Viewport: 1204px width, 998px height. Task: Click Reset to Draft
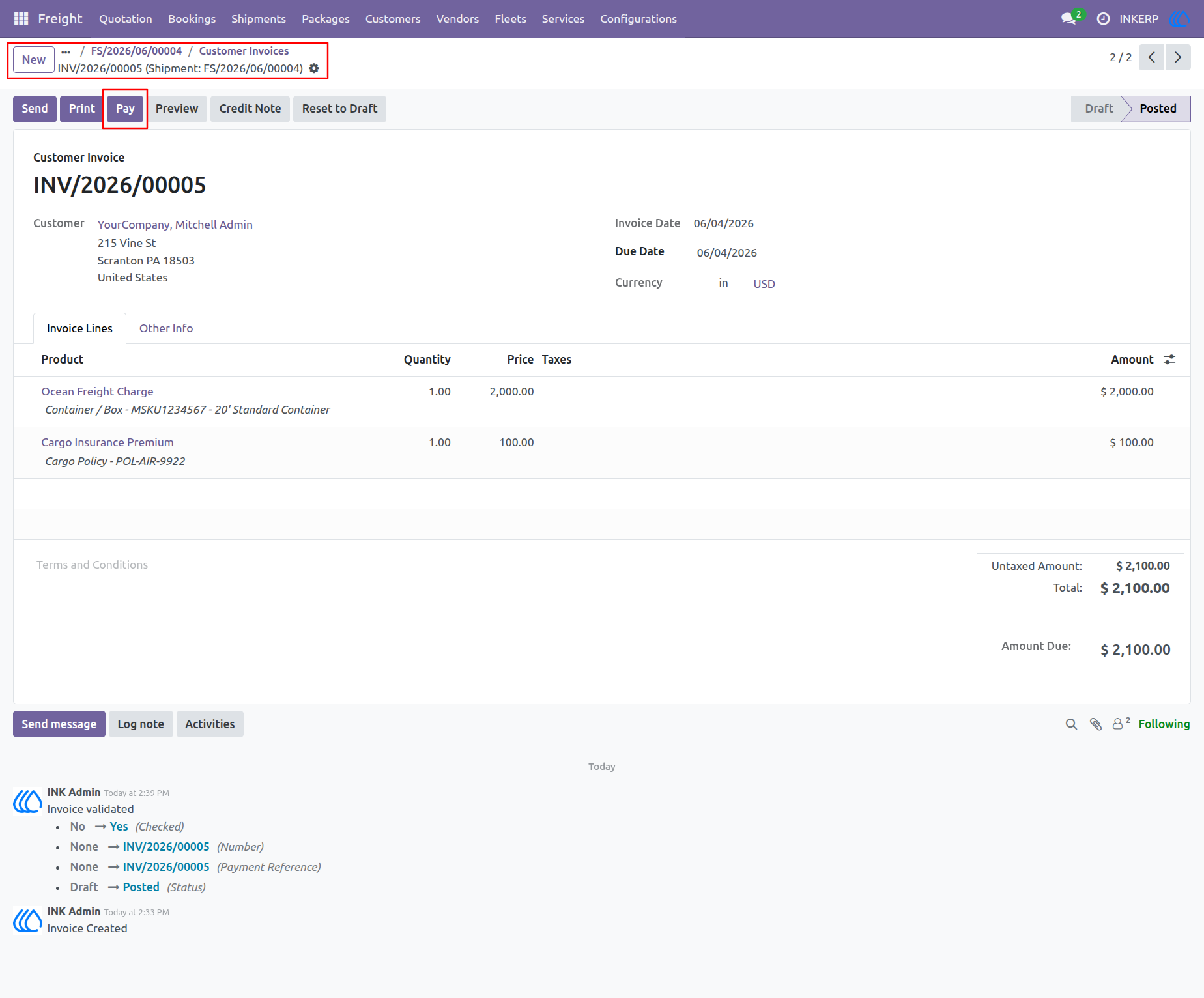click(x=339, y=109)
